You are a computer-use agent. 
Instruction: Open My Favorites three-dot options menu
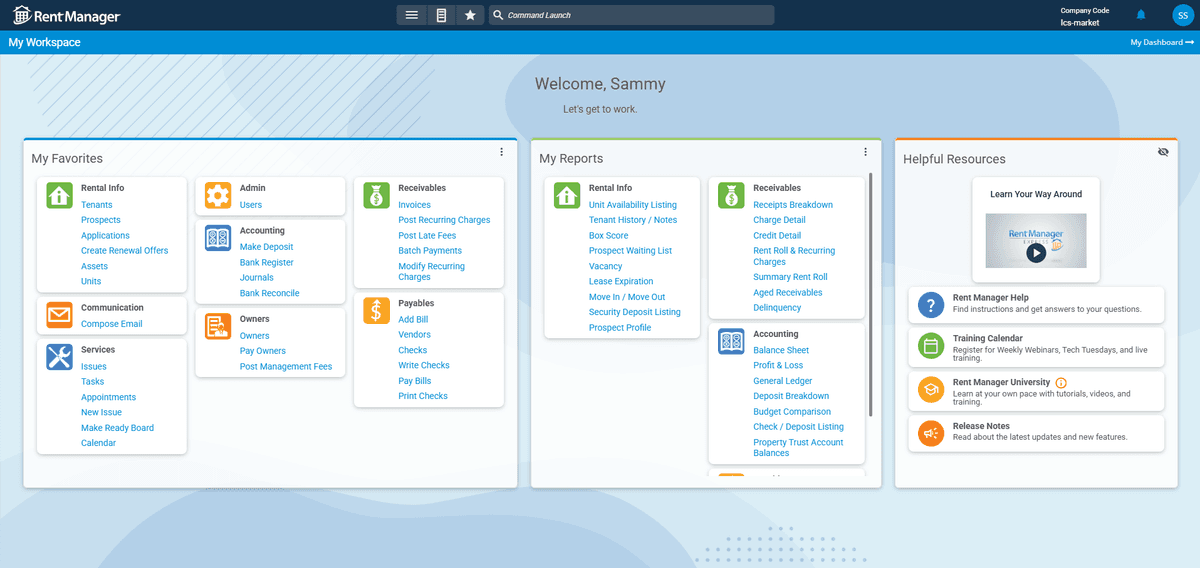502,152
